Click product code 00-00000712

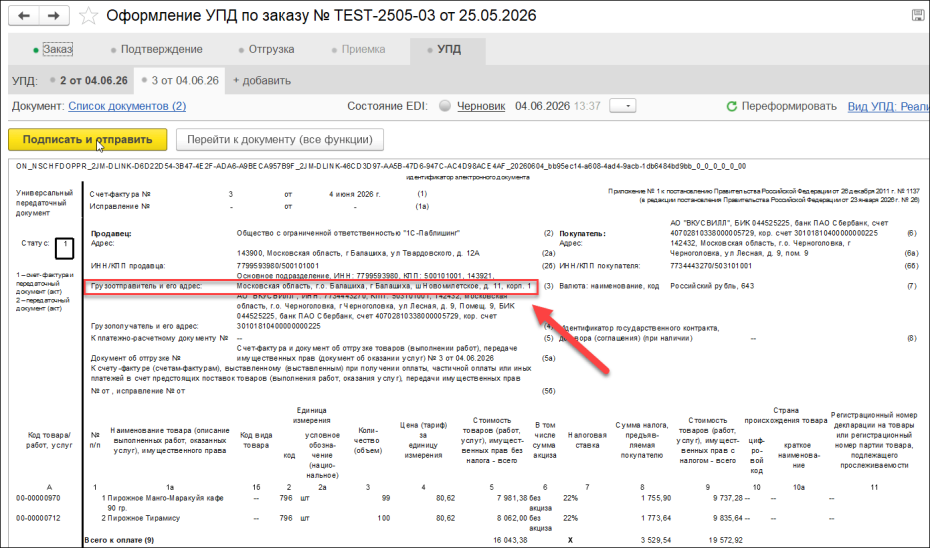(38, 518)
